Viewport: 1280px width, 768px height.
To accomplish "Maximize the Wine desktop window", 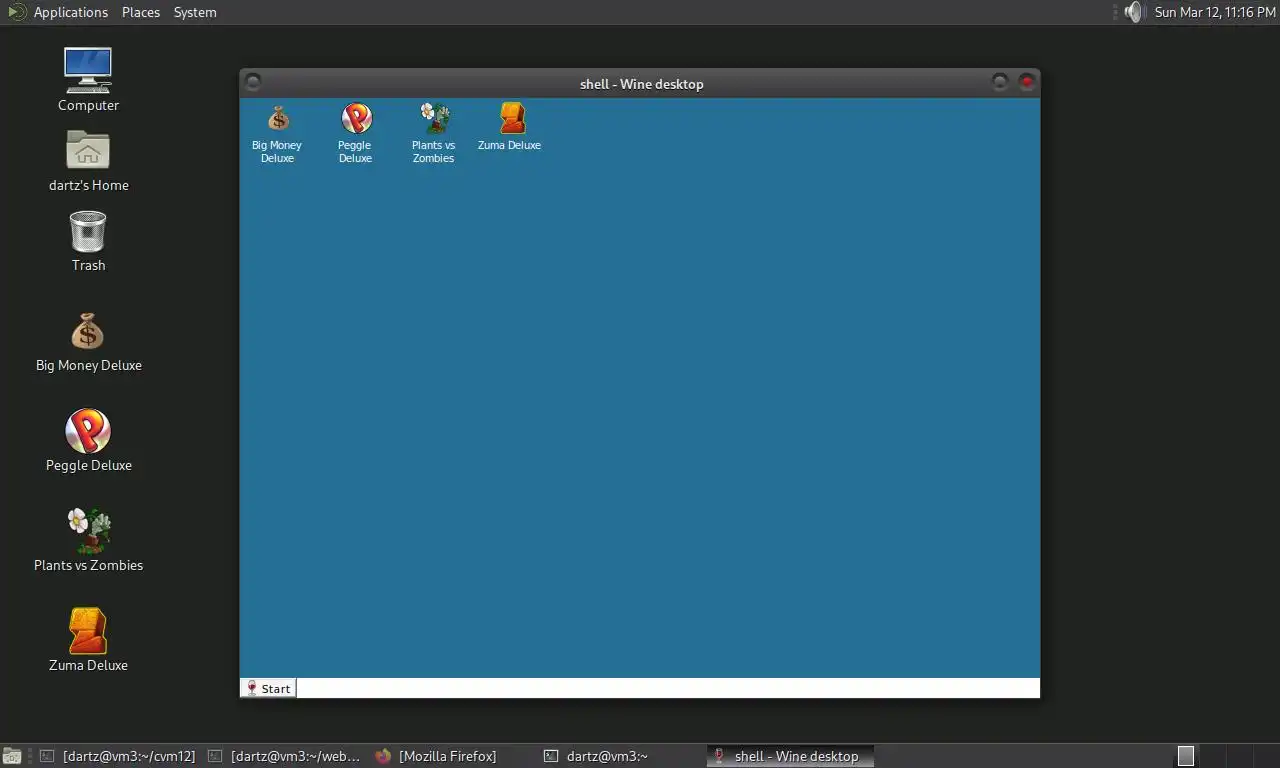I will [1000, 82].
